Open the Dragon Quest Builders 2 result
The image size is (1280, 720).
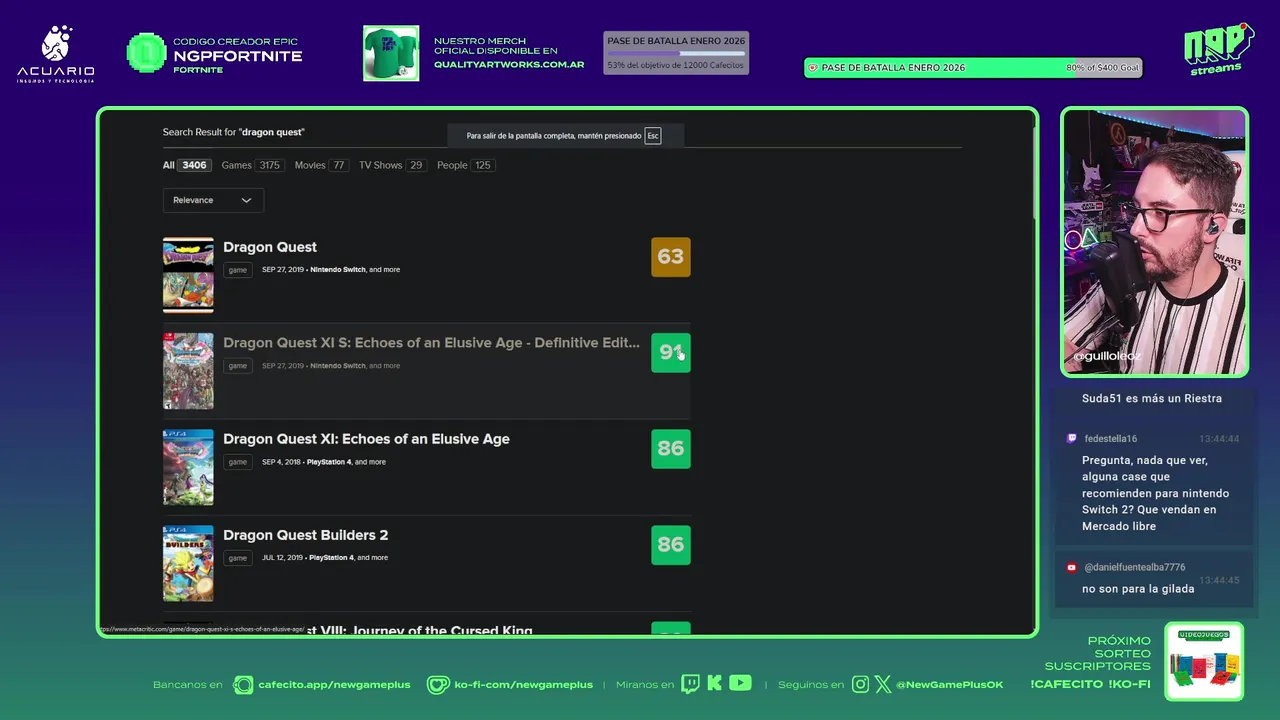pos(306,535)
